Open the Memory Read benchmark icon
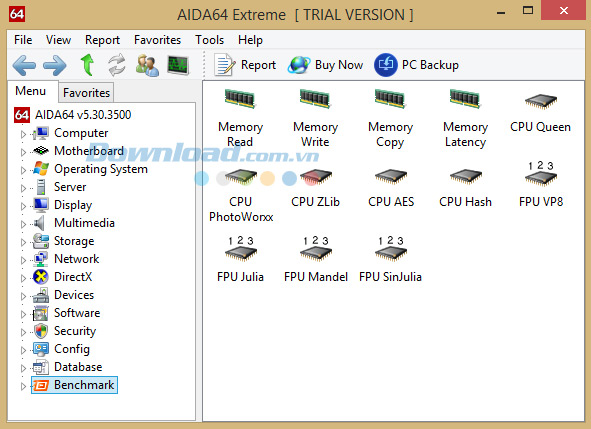 tap(240, 99)
